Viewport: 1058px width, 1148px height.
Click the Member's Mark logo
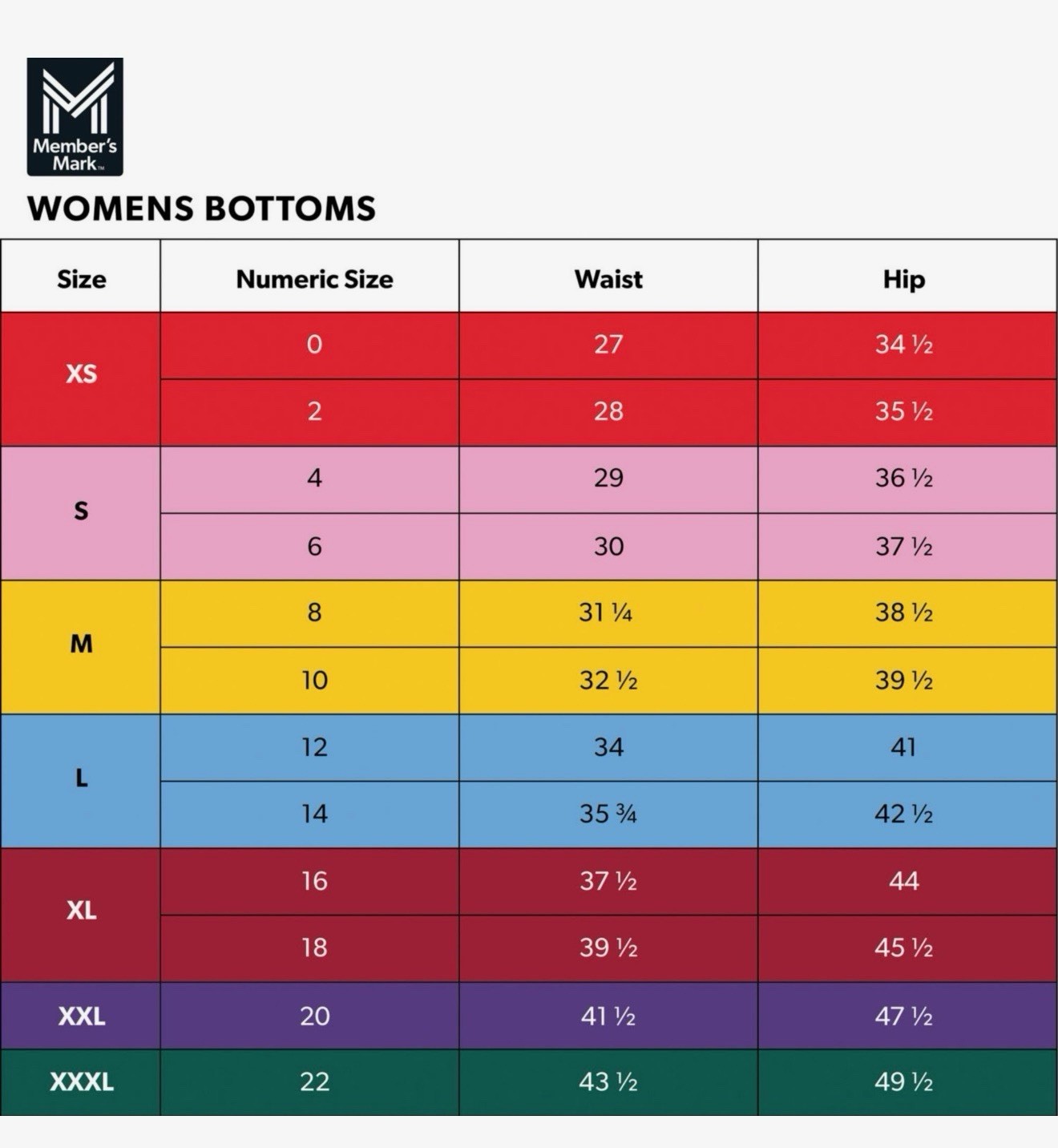pyautogui.click(x=75, y=117)
